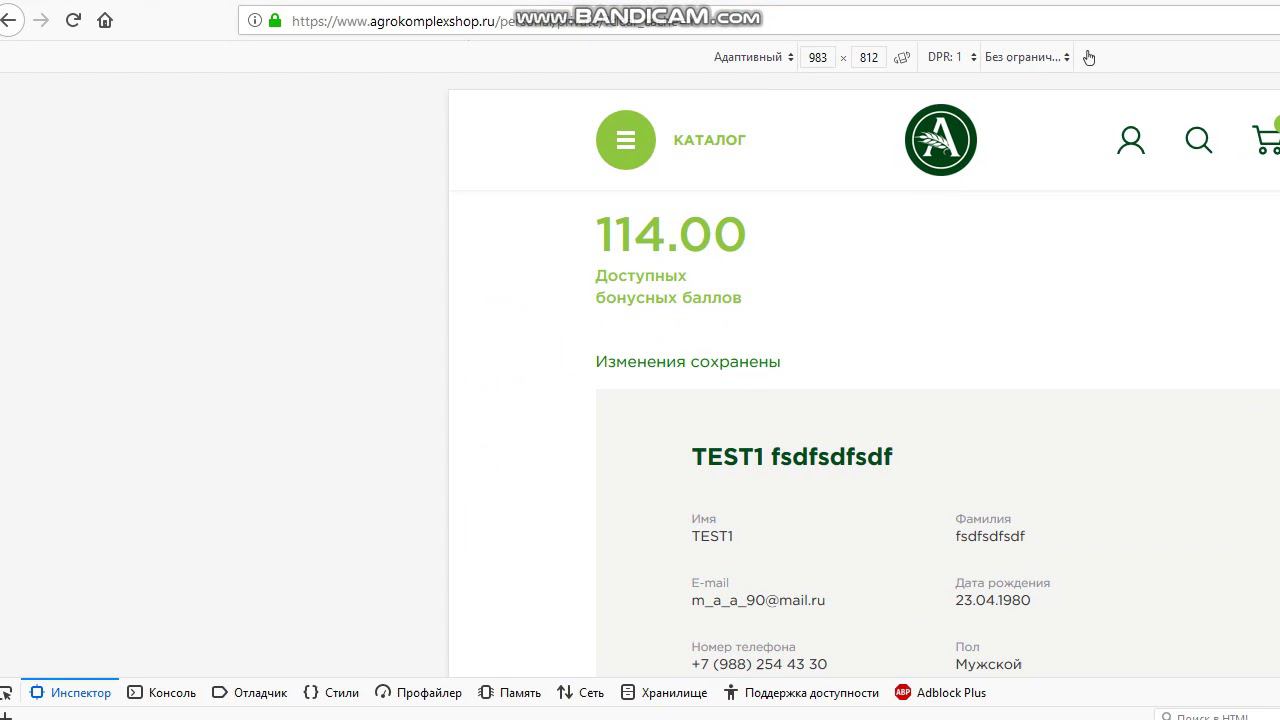Click the viewport width field showing 983
This screenshot has height=720, width=1280.
(818, 57)
